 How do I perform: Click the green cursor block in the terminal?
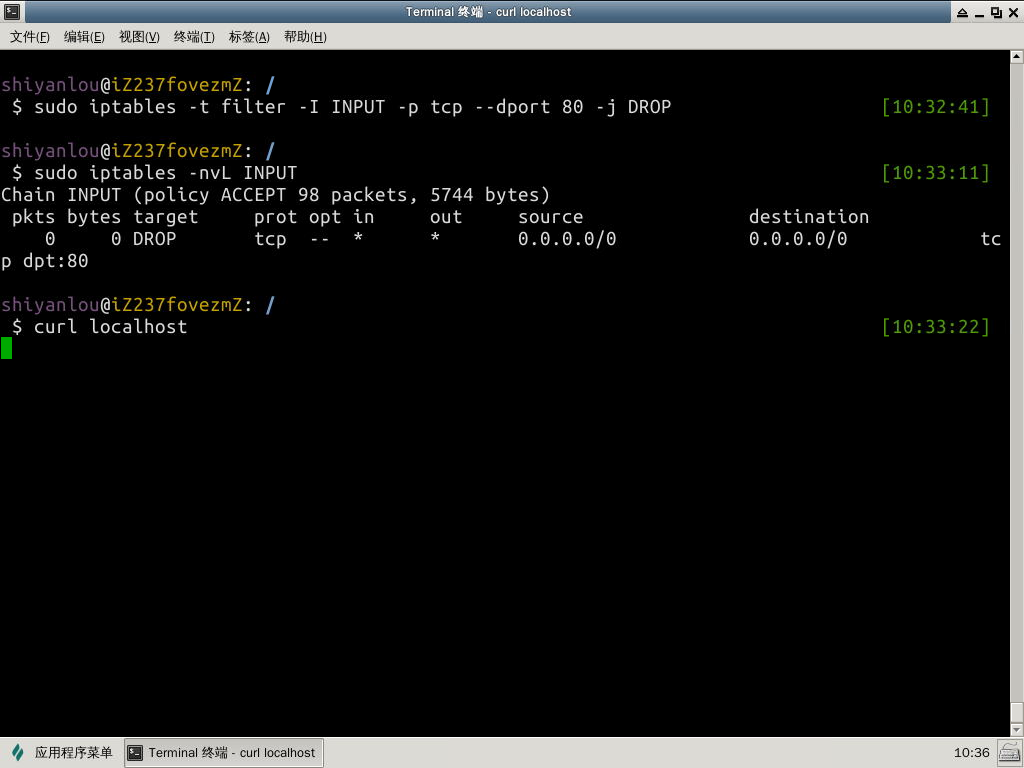click(x=7, y=348)
